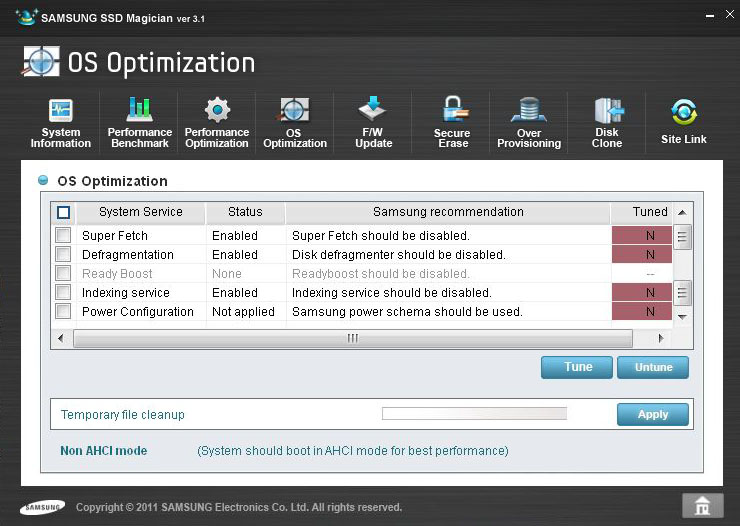Click the upper vertical scrollbar grip

point(682,237)
